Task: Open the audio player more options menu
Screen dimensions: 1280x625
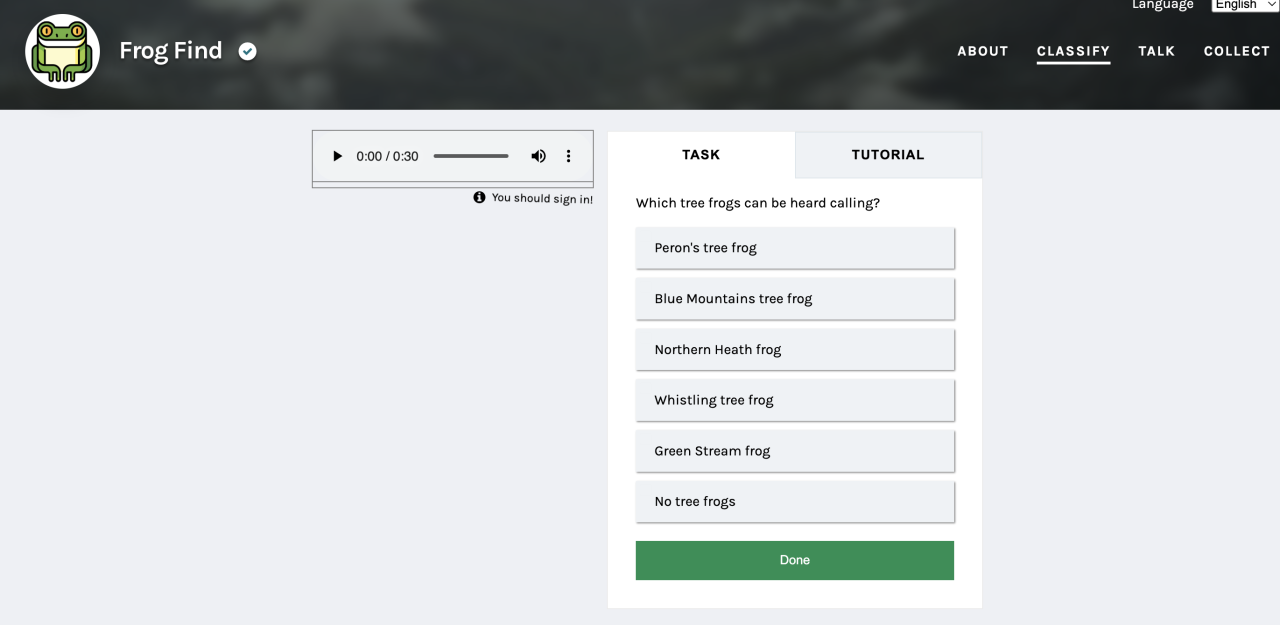Action: [x=568, y=156]
